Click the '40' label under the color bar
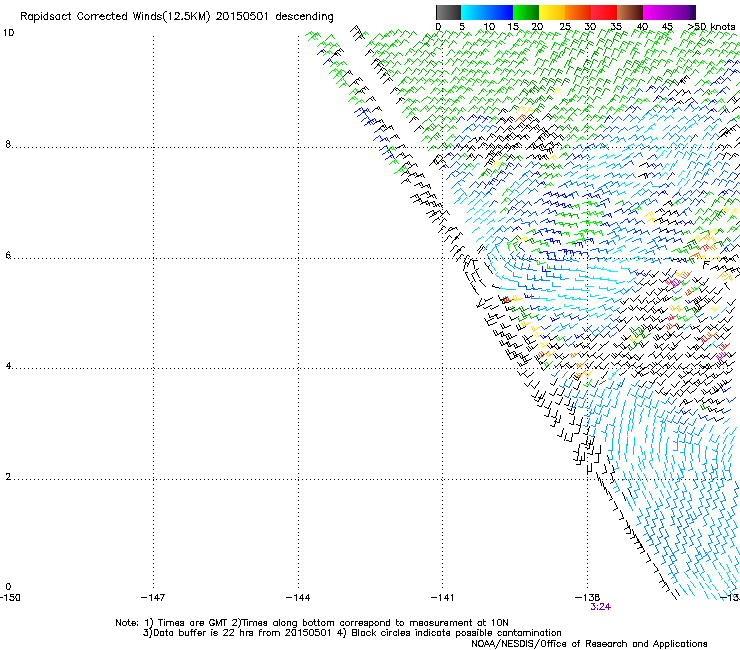Viewport: 740px width, 650px height. 642,27
